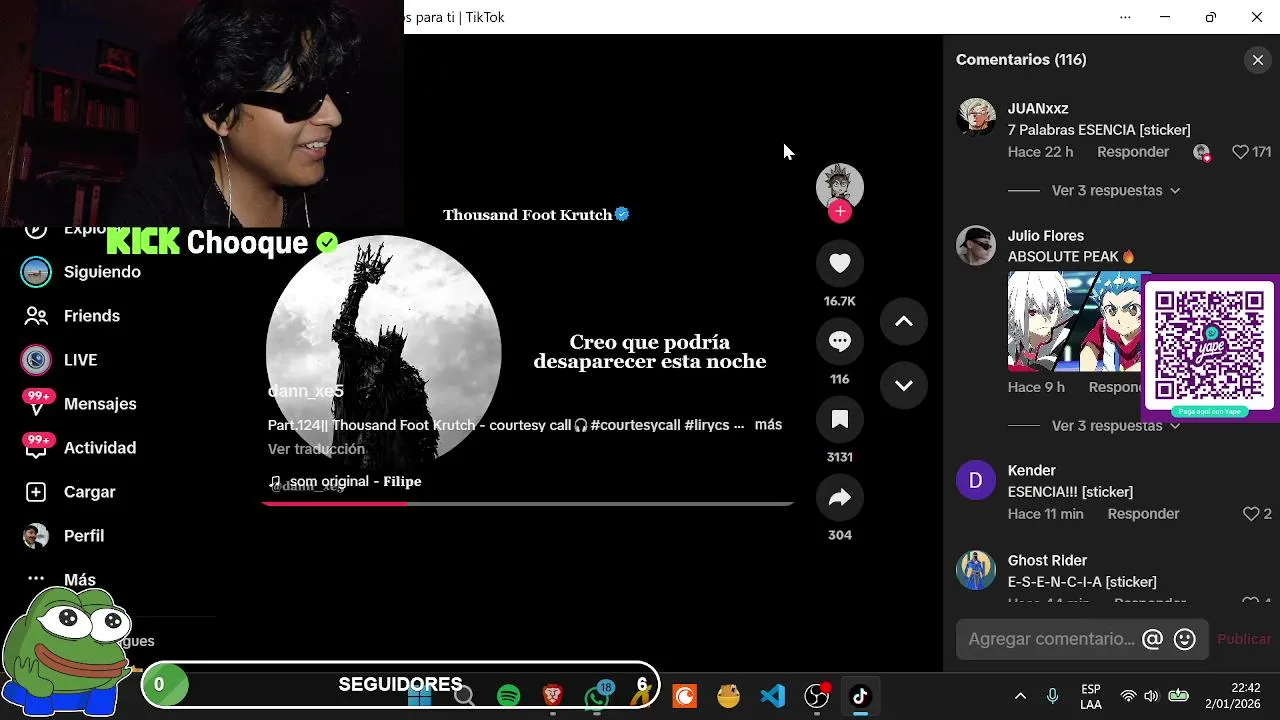
Task: Open Kender's purple D avatar
Action: pyautogui.click(x=975, y=480)
